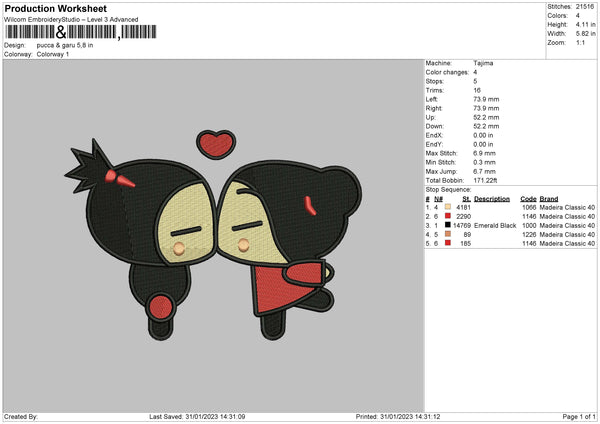Click the Stitches value '21516'

tap(585, 7)
